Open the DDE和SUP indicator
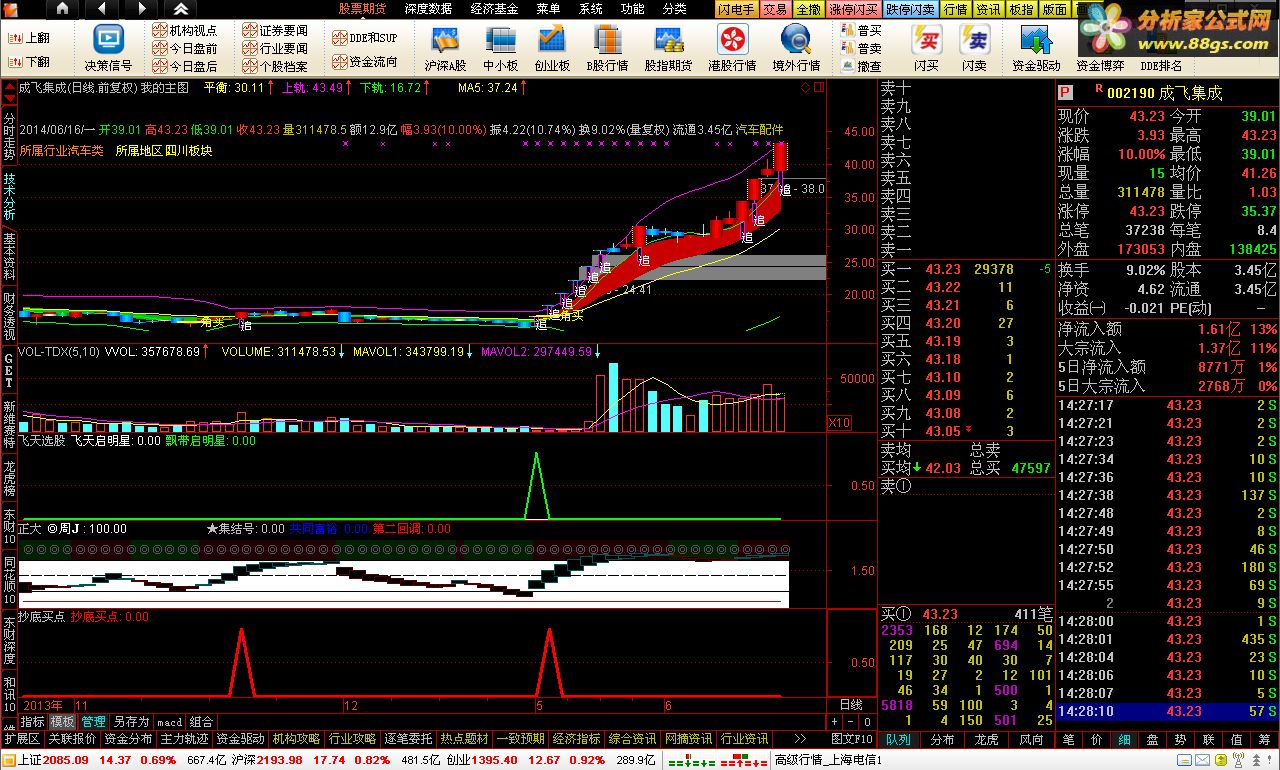This screenshot has height=770, width=1280. (x=365, y=37)
